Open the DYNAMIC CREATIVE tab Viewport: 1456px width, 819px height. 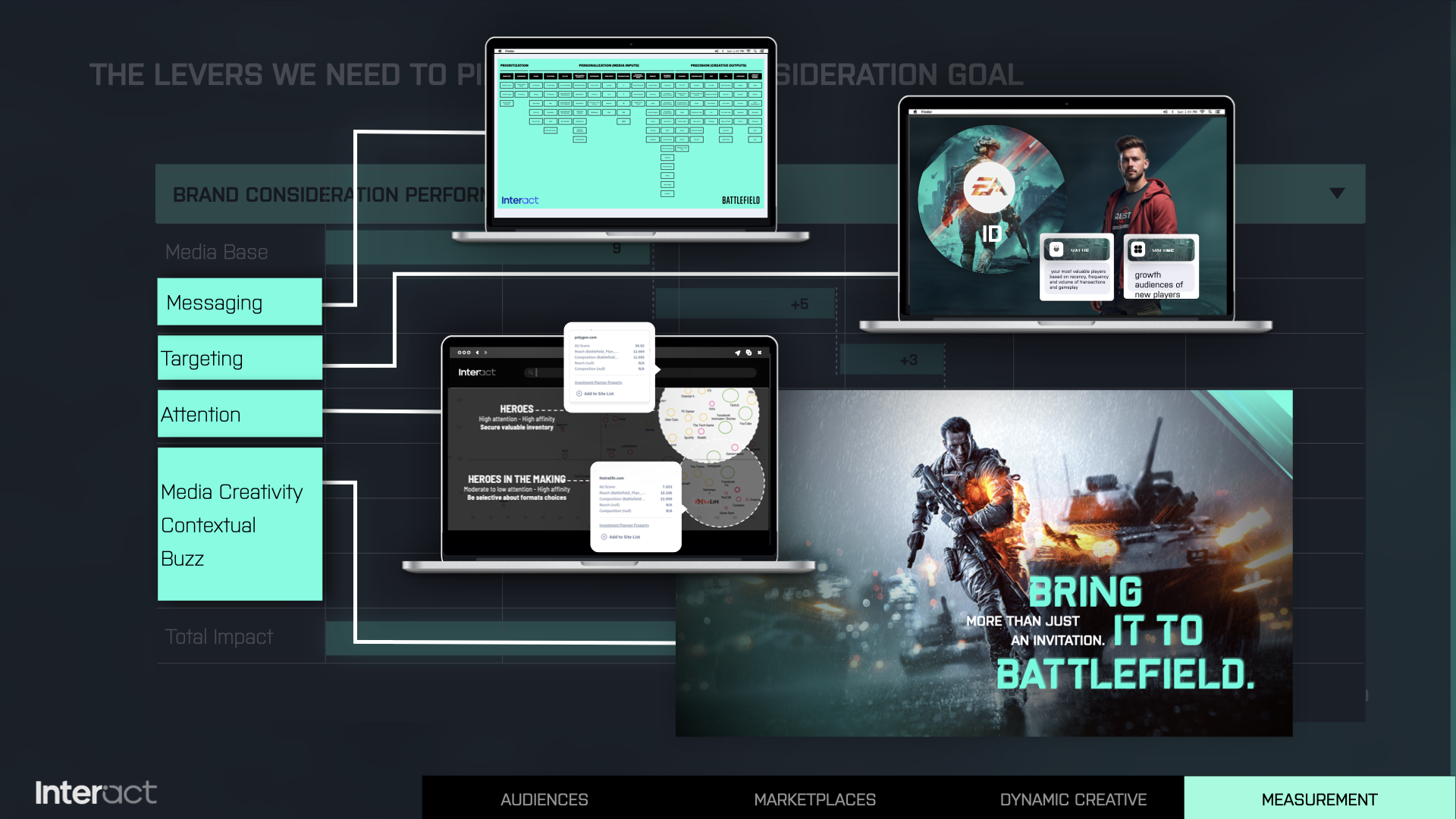[1073, 799]
